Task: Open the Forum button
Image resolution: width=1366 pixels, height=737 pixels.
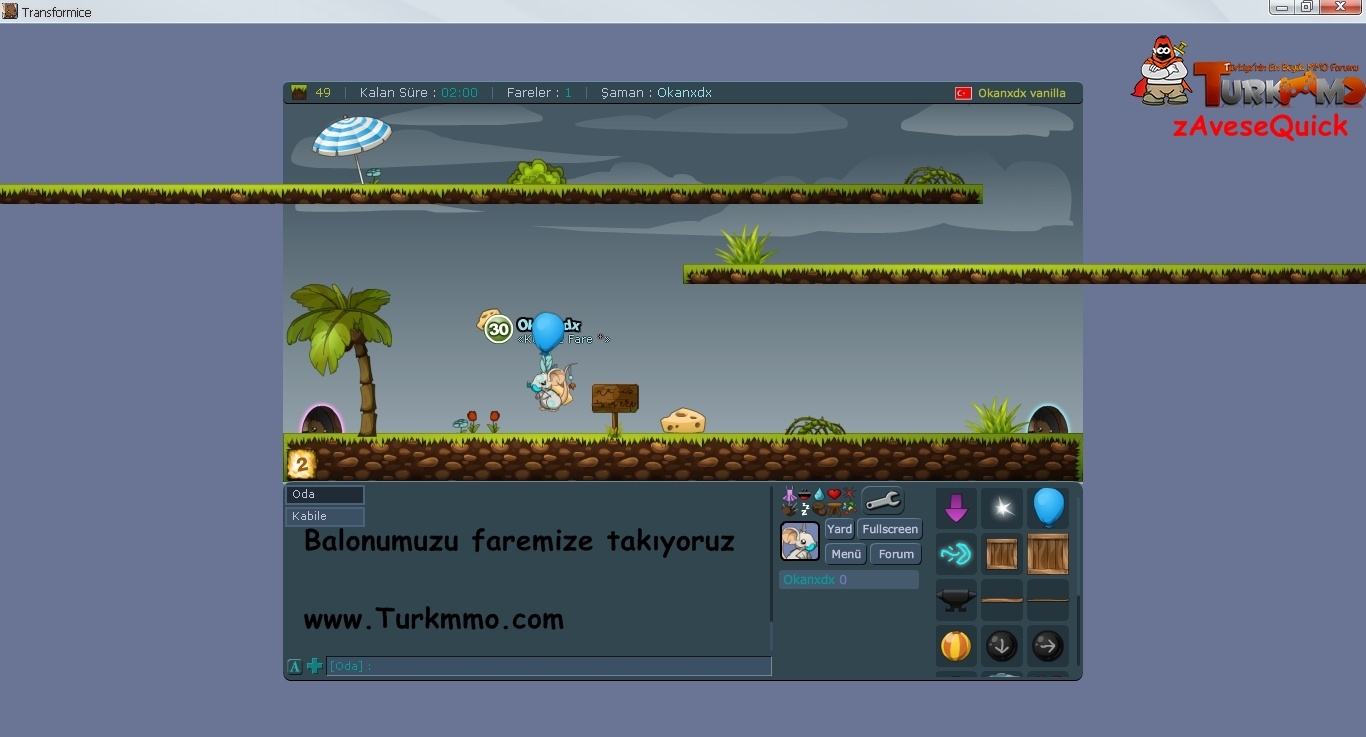Action: 896,554
